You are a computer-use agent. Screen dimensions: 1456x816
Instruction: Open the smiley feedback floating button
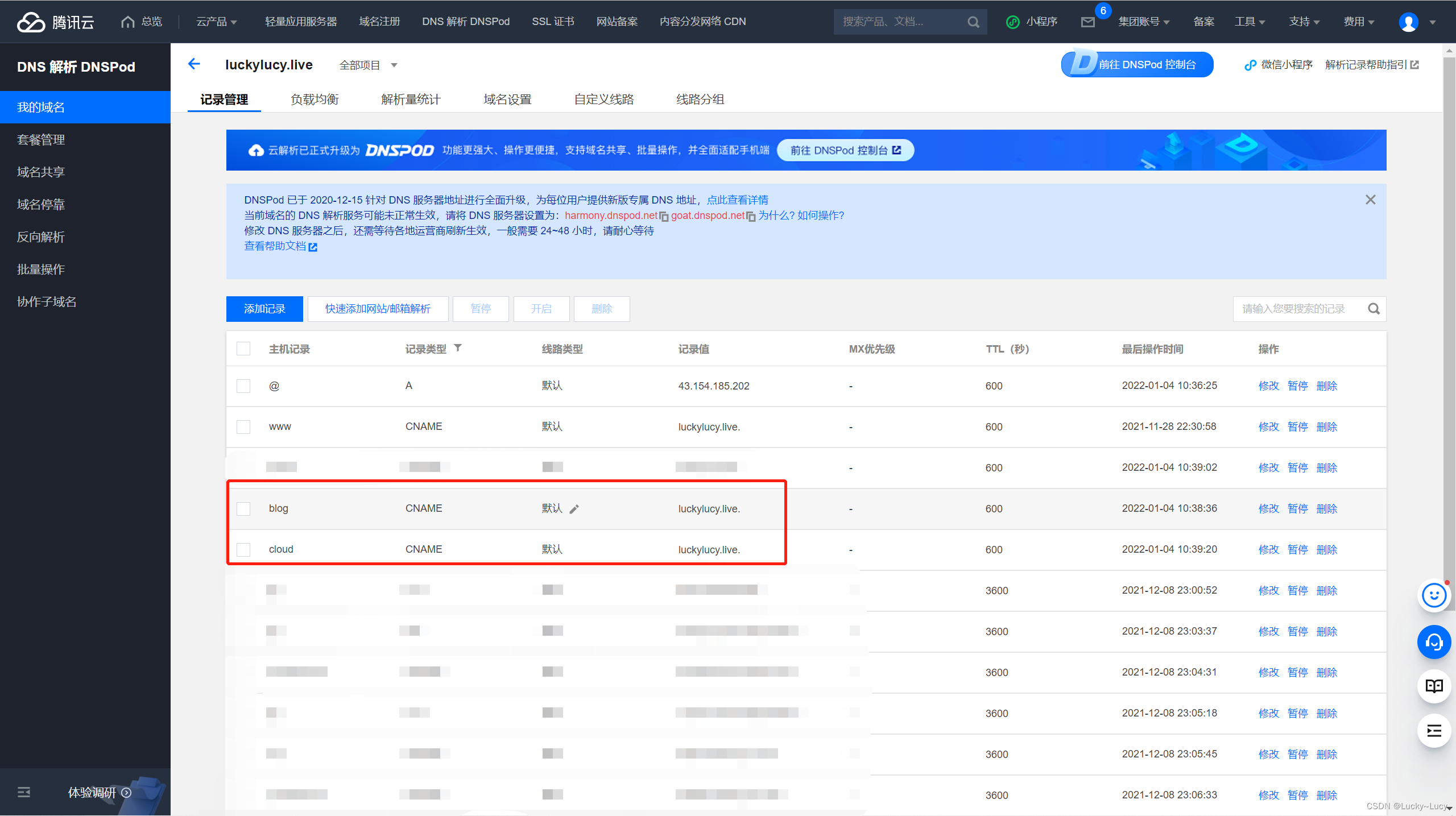tap(1434, 595)
